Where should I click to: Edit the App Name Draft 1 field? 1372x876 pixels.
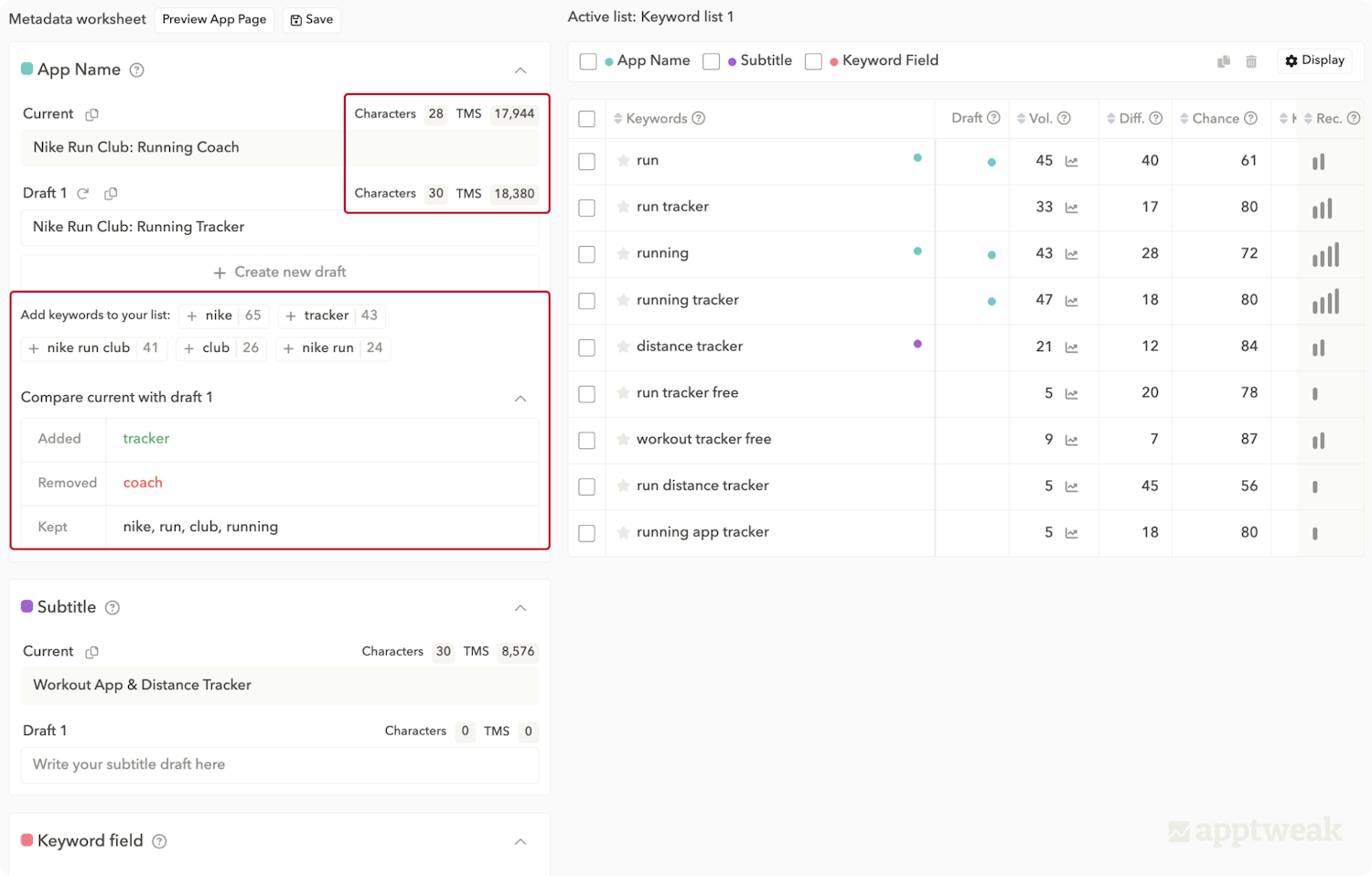tap(280, 227)
